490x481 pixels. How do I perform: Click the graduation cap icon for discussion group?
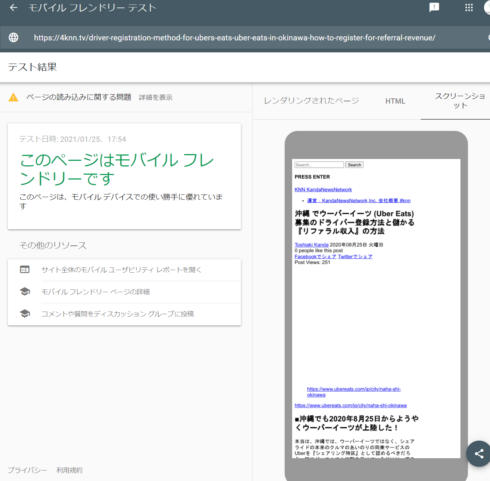(25, 313)
